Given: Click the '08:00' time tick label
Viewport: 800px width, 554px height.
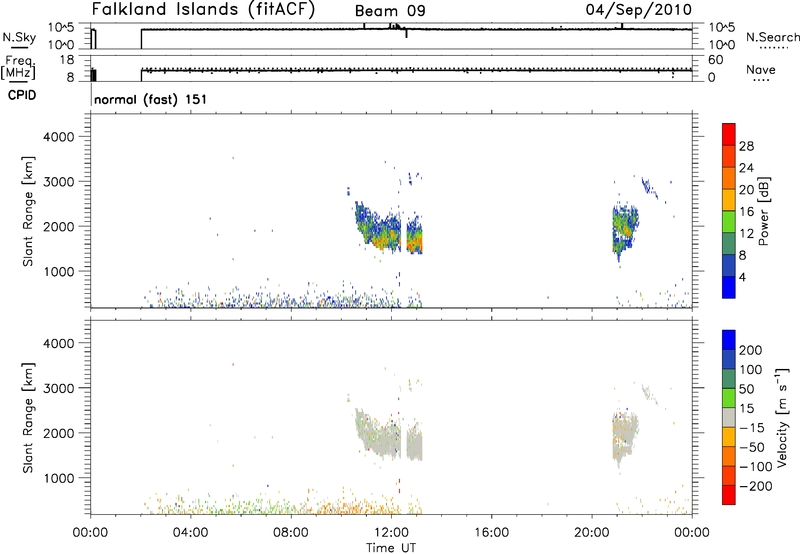Looking at the screenshot, I should 291,533.
